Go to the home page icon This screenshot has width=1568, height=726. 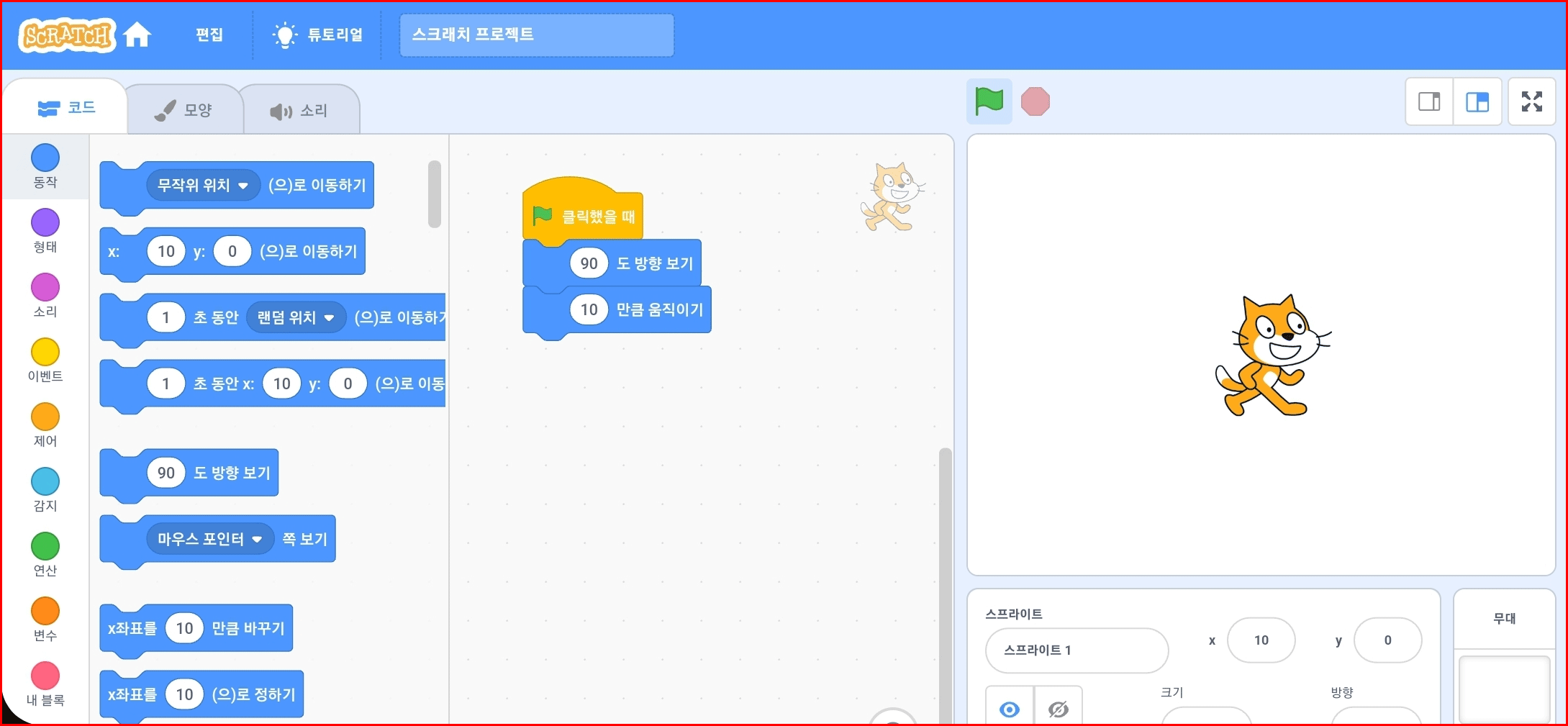coord(137,35)
